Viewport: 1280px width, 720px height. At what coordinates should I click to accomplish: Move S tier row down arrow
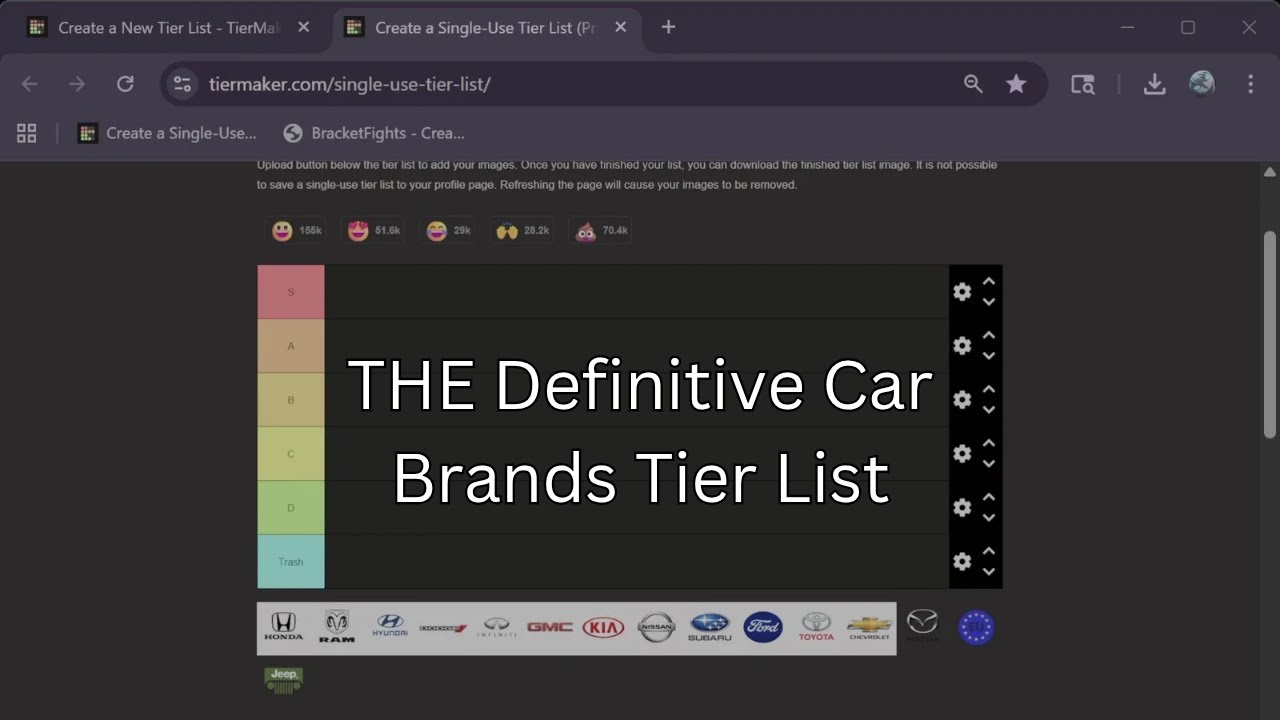[x=988, y=301]
